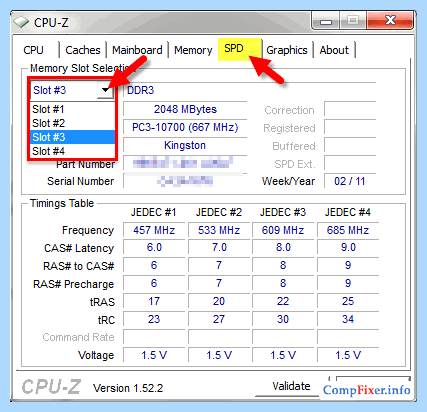
Task: Click the tRC value 23
Action: point(154,319)
